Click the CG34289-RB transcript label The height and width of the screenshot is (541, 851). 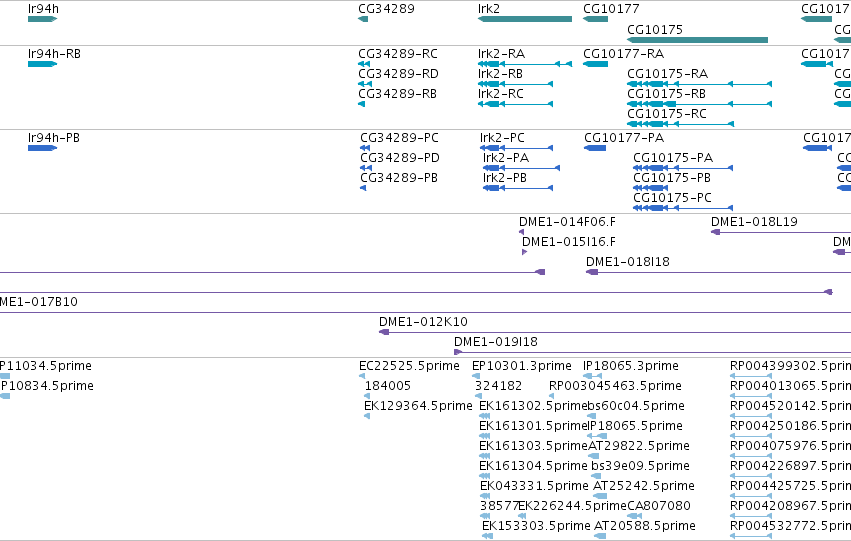coord(397,94)
